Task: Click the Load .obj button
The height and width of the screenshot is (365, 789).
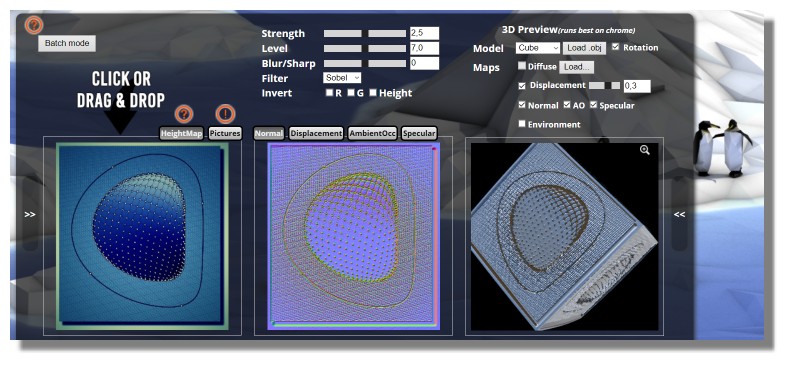Action: point(584,48)
